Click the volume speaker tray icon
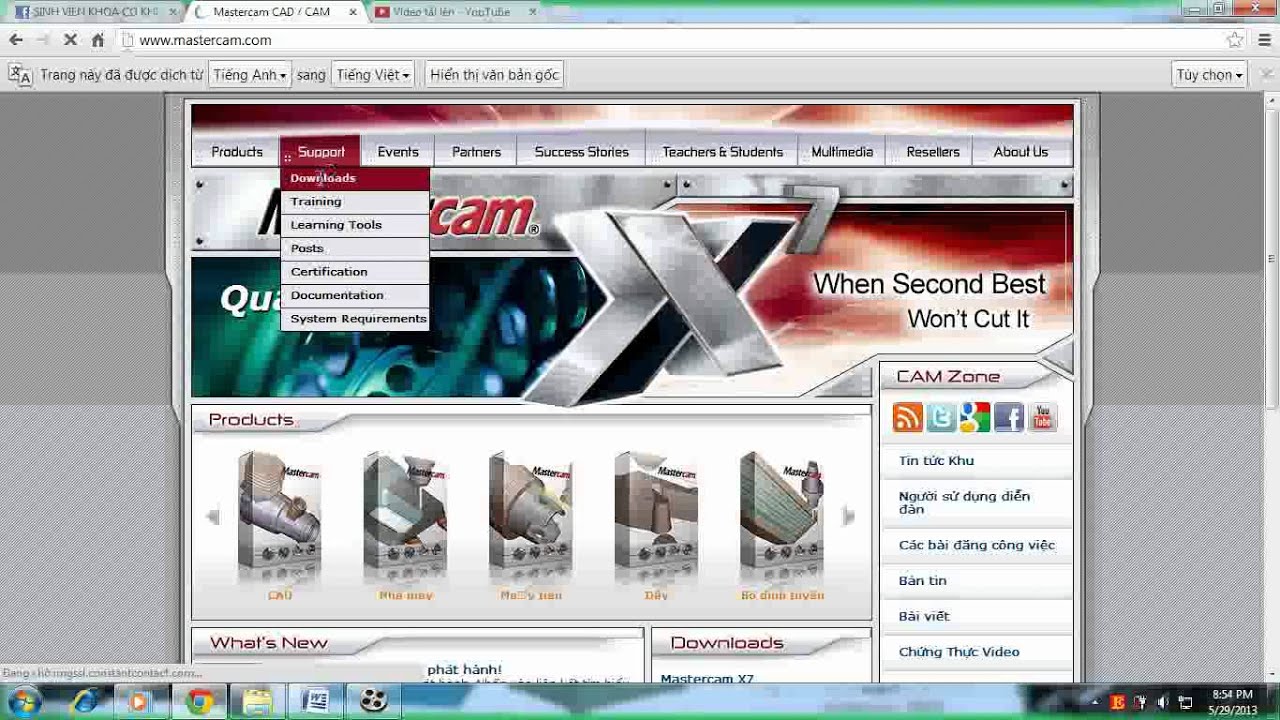Viewport: 1280px width, 720px height. [1162, 702]
